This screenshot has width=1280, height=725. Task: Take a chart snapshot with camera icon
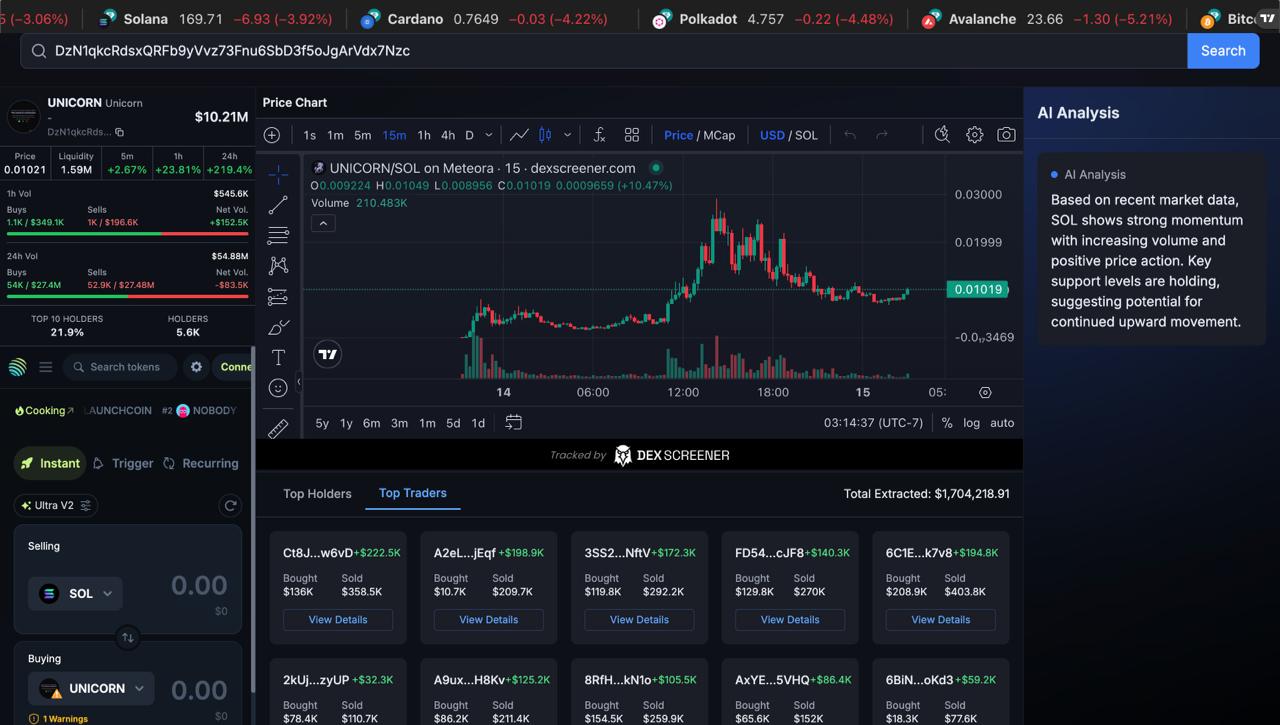pos(1006,135)
